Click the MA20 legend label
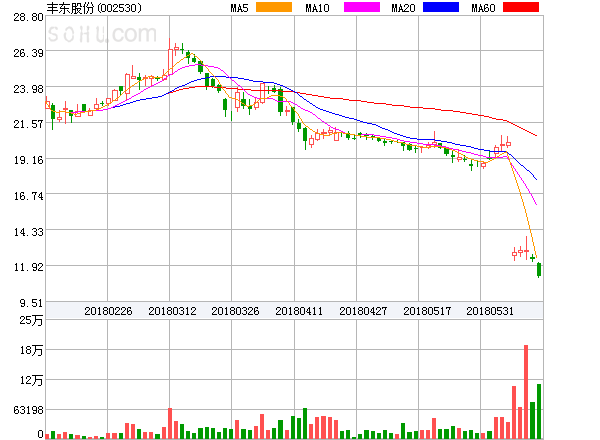Image resolution: width=600 pixels, height=440 pixels. click(x=403, y=8)
